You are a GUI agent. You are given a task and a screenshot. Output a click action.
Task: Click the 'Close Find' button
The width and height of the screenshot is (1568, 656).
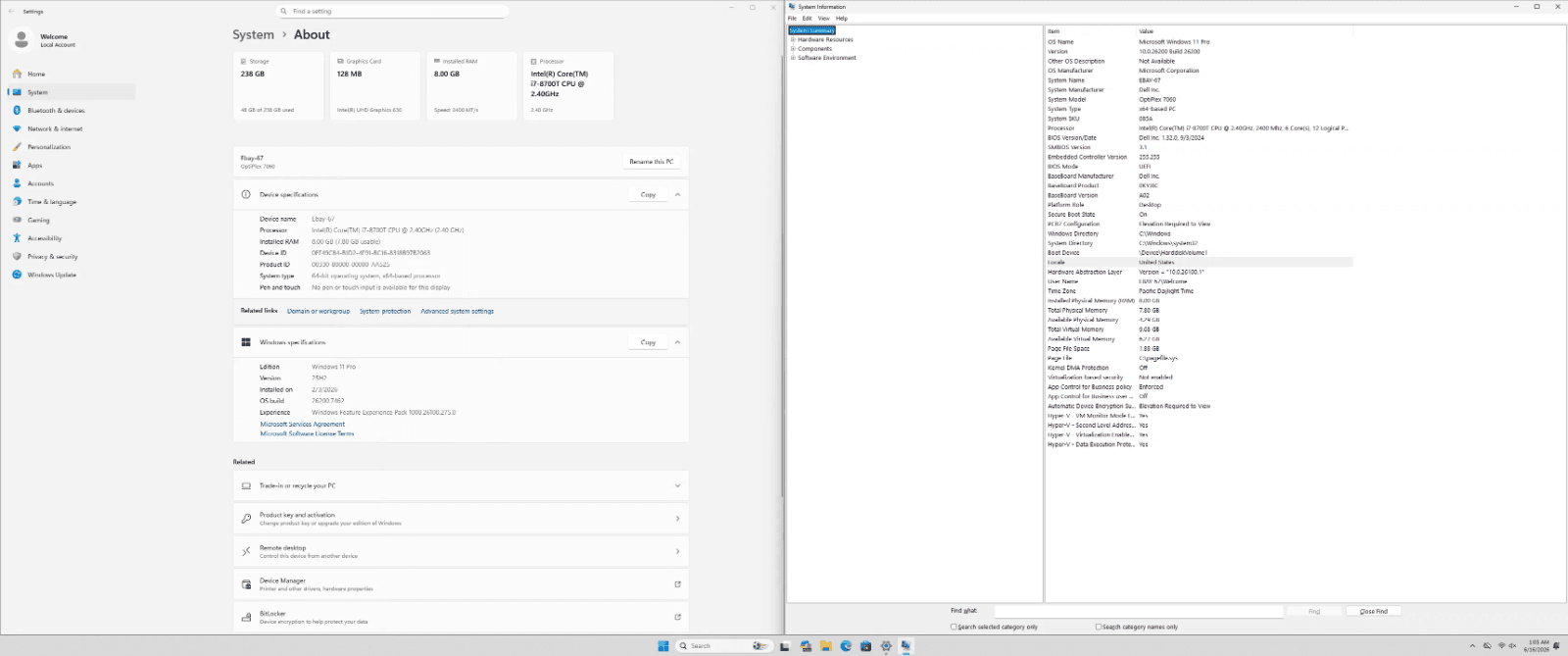click(x=1373, y=611)
